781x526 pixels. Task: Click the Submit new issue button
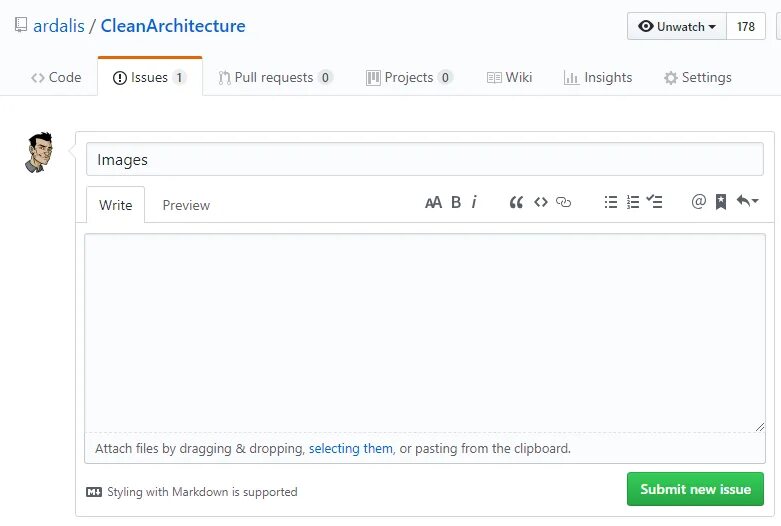[x=695, y=489]
